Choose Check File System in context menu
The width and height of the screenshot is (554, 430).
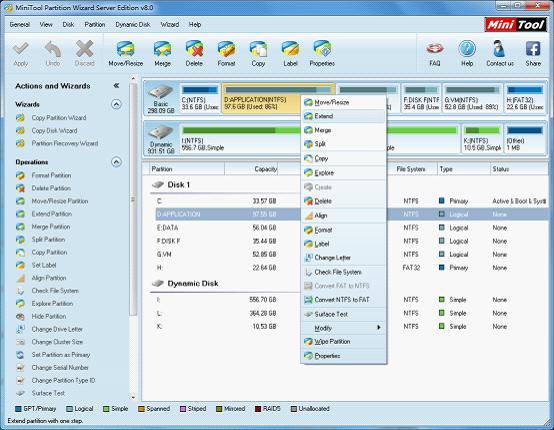343,272
